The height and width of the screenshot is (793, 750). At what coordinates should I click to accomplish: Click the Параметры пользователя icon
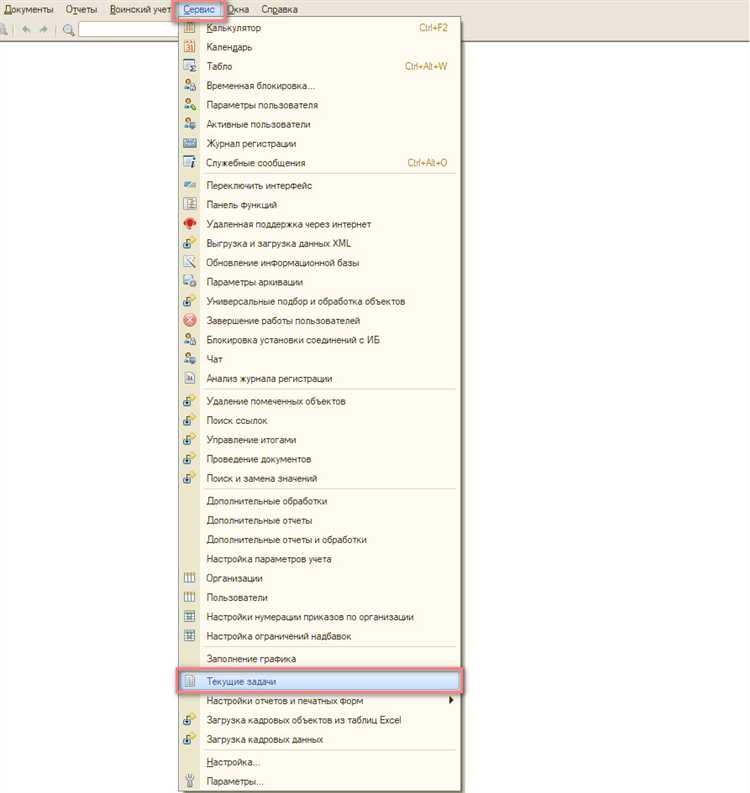(x=189, y=105)
